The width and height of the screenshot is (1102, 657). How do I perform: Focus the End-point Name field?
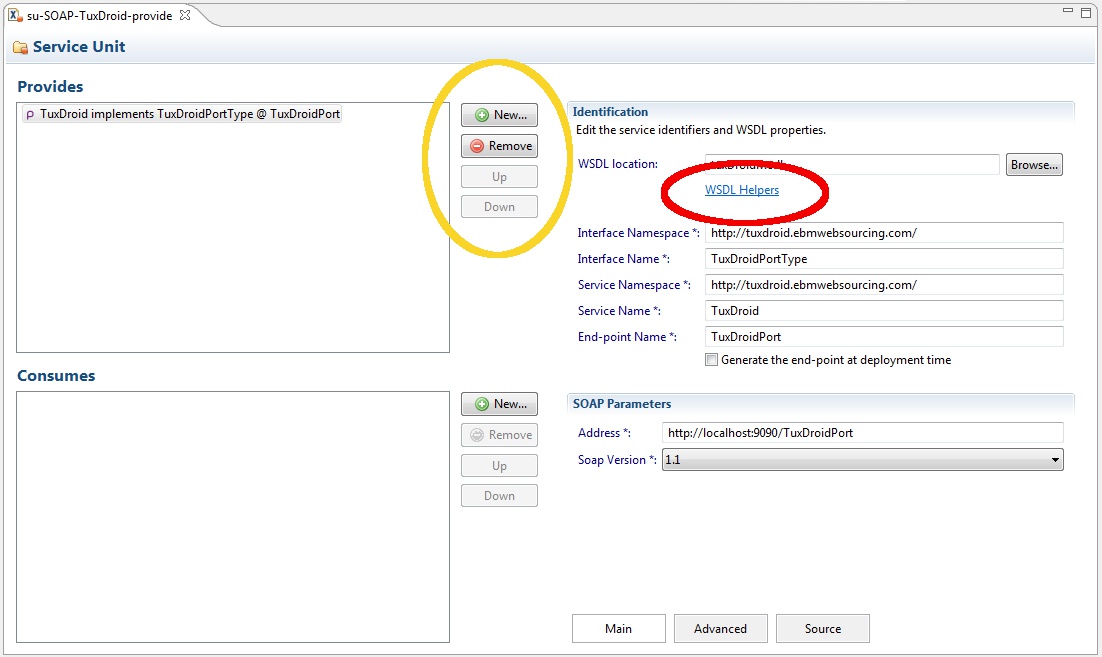pos(883,337)
